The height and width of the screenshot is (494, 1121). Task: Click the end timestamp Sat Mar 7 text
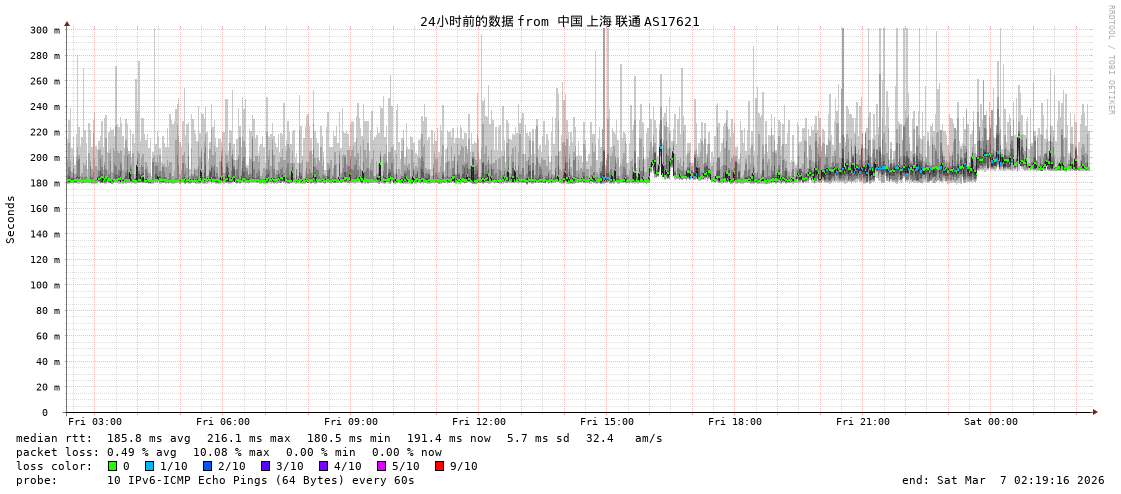[x=1003, y=480]
